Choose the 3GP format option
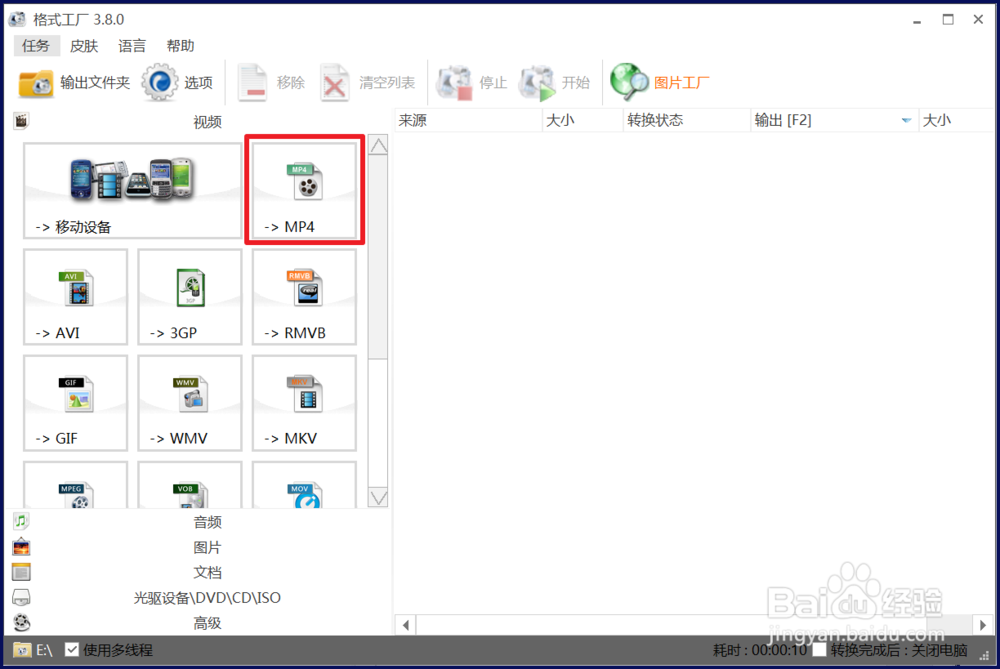Viewport: 1000px width, 669px height. (x=189, y=296)
